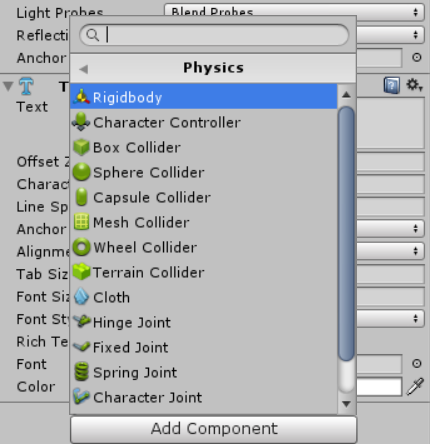Add the Terrain Collider entry
Screen dimensions: 430x444
[x=204, y=272]
